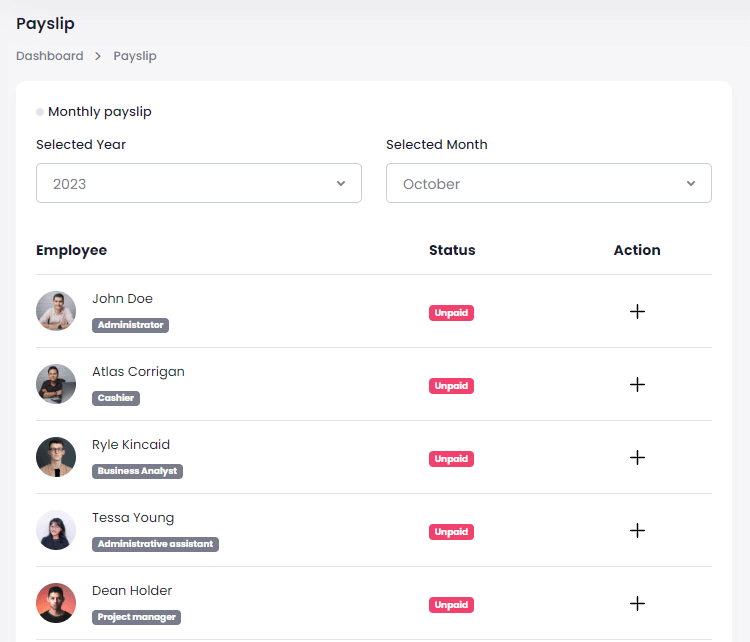Click the Project manager role badge

pyautogui.click(x=136, y=617)
